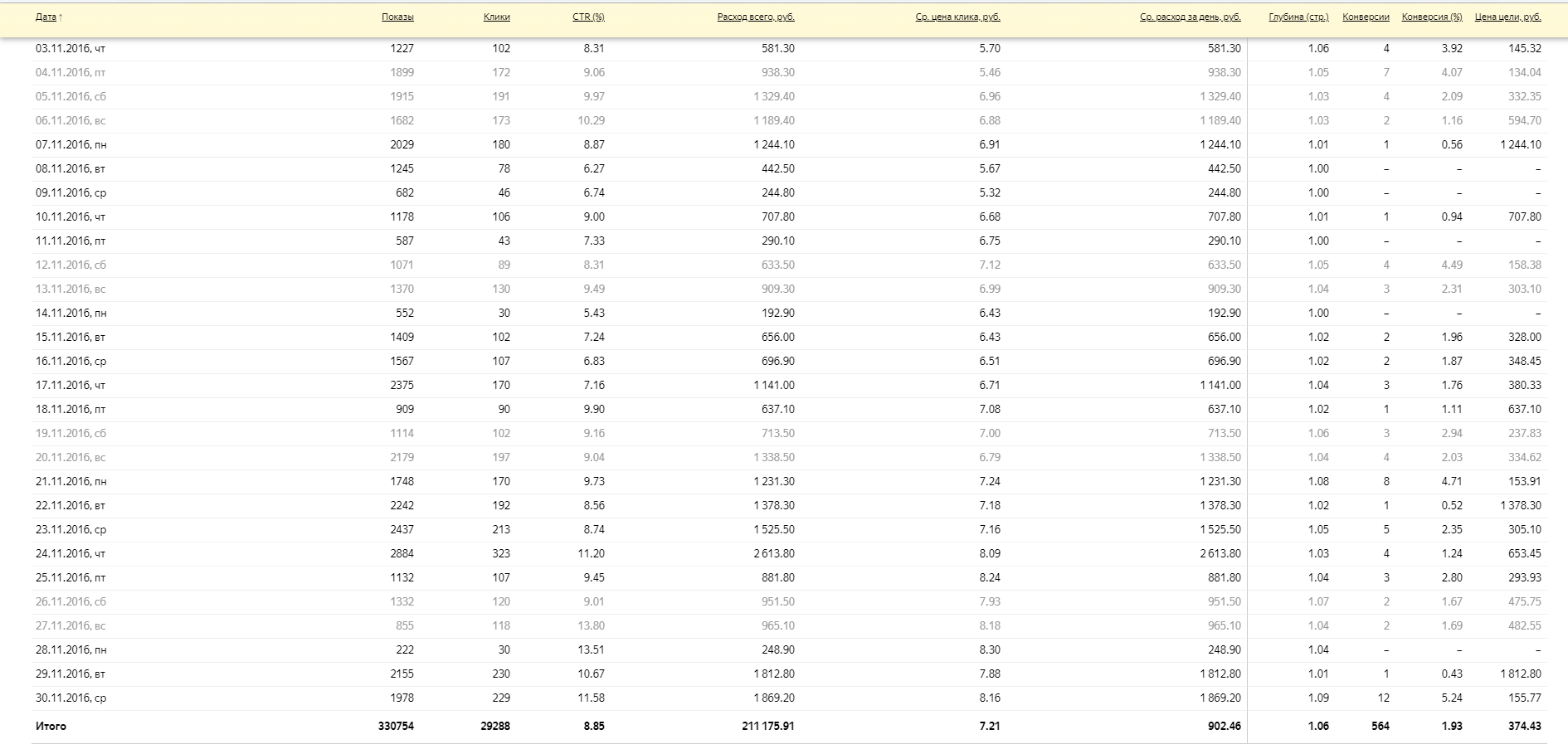The height and width of the screenshot is (754, 1568).
Task: Sort the table by Дата column
Action: (46, 17)
